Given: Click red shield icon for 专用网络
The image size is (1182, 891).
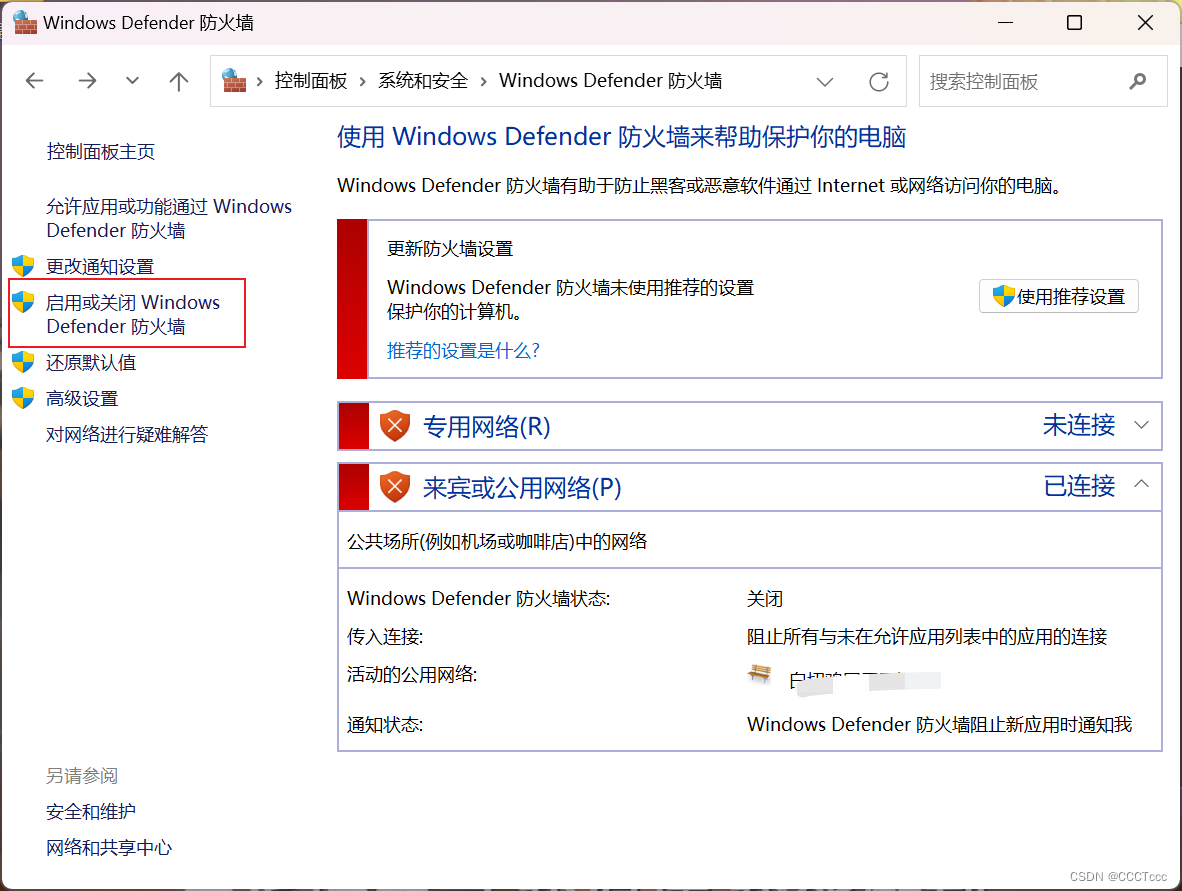Looking at the screenshot, I should click(x=394, y=426).
